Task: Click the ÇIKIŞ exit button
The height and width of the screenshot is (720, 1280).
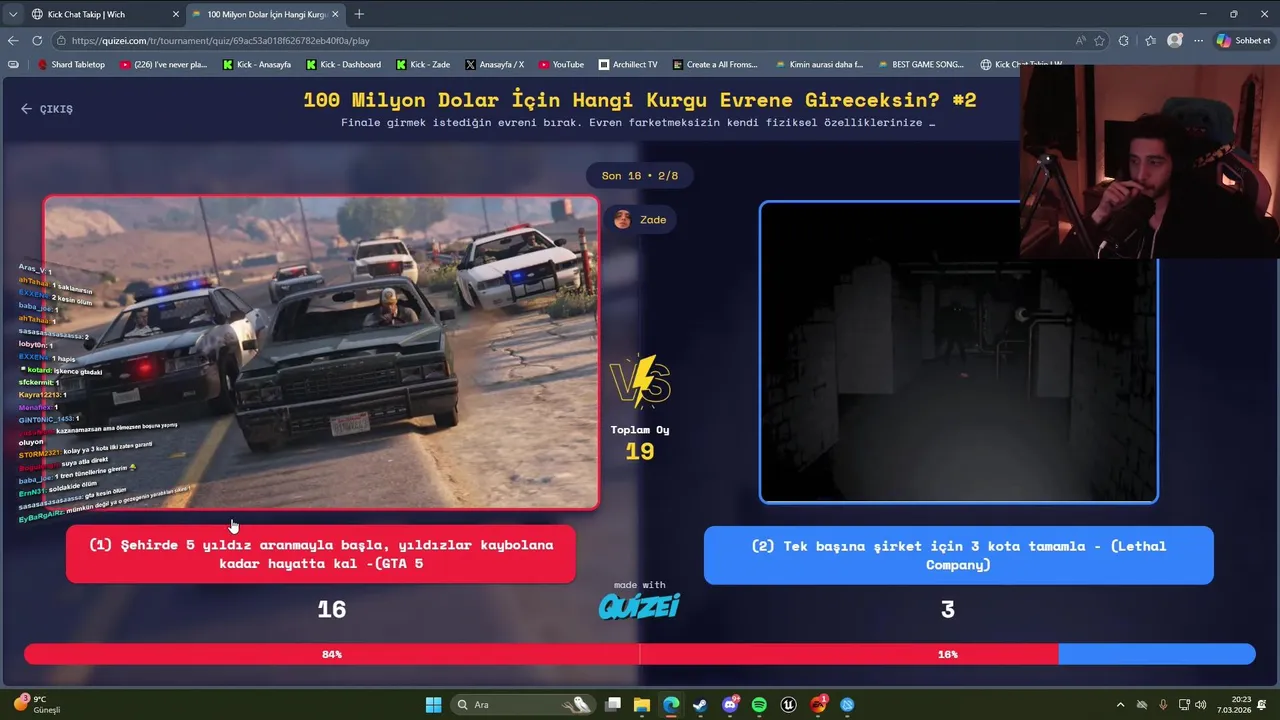Action: tap(47, 109)
